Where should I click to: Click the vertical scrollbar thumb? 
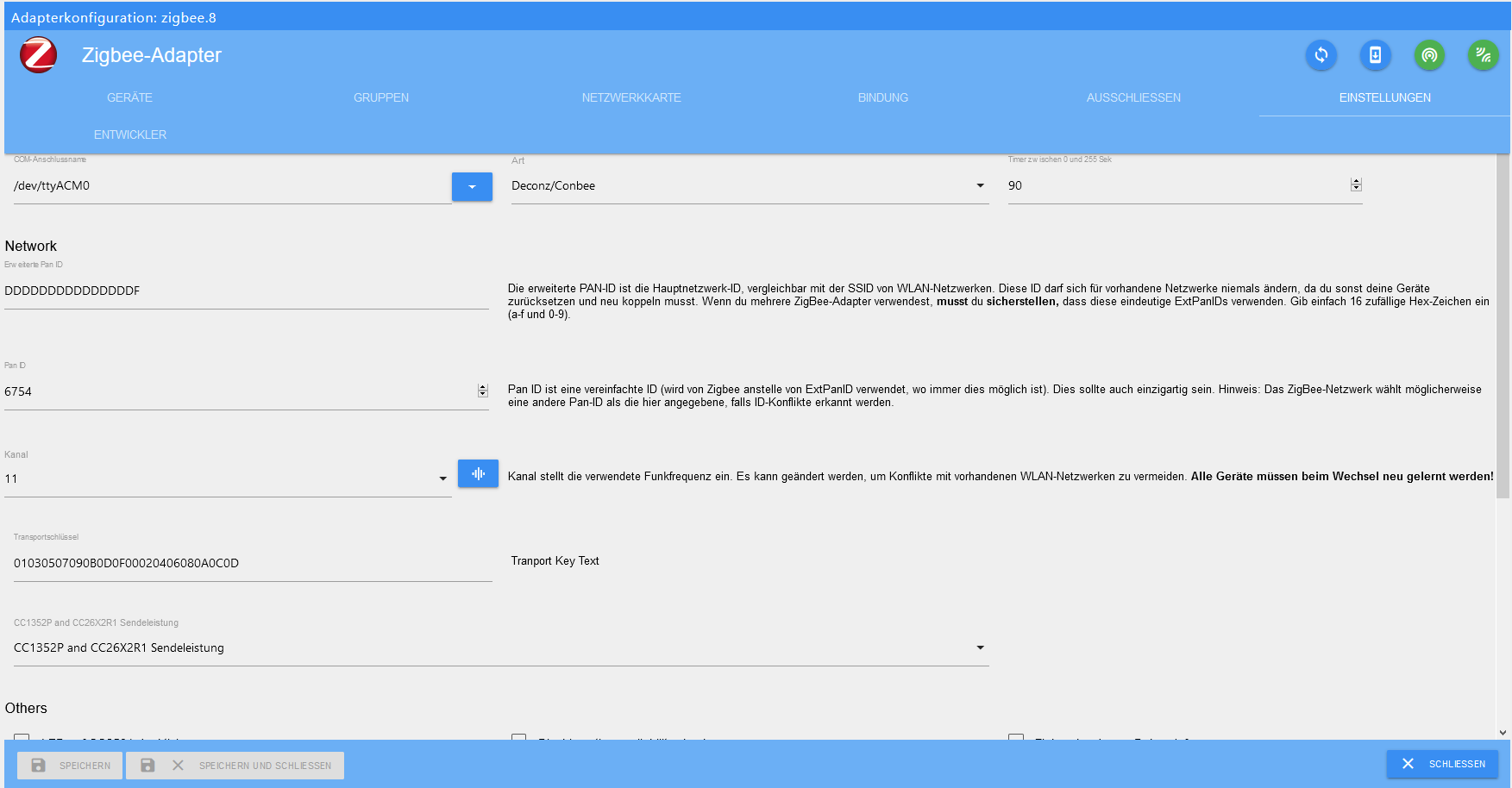1503,327
